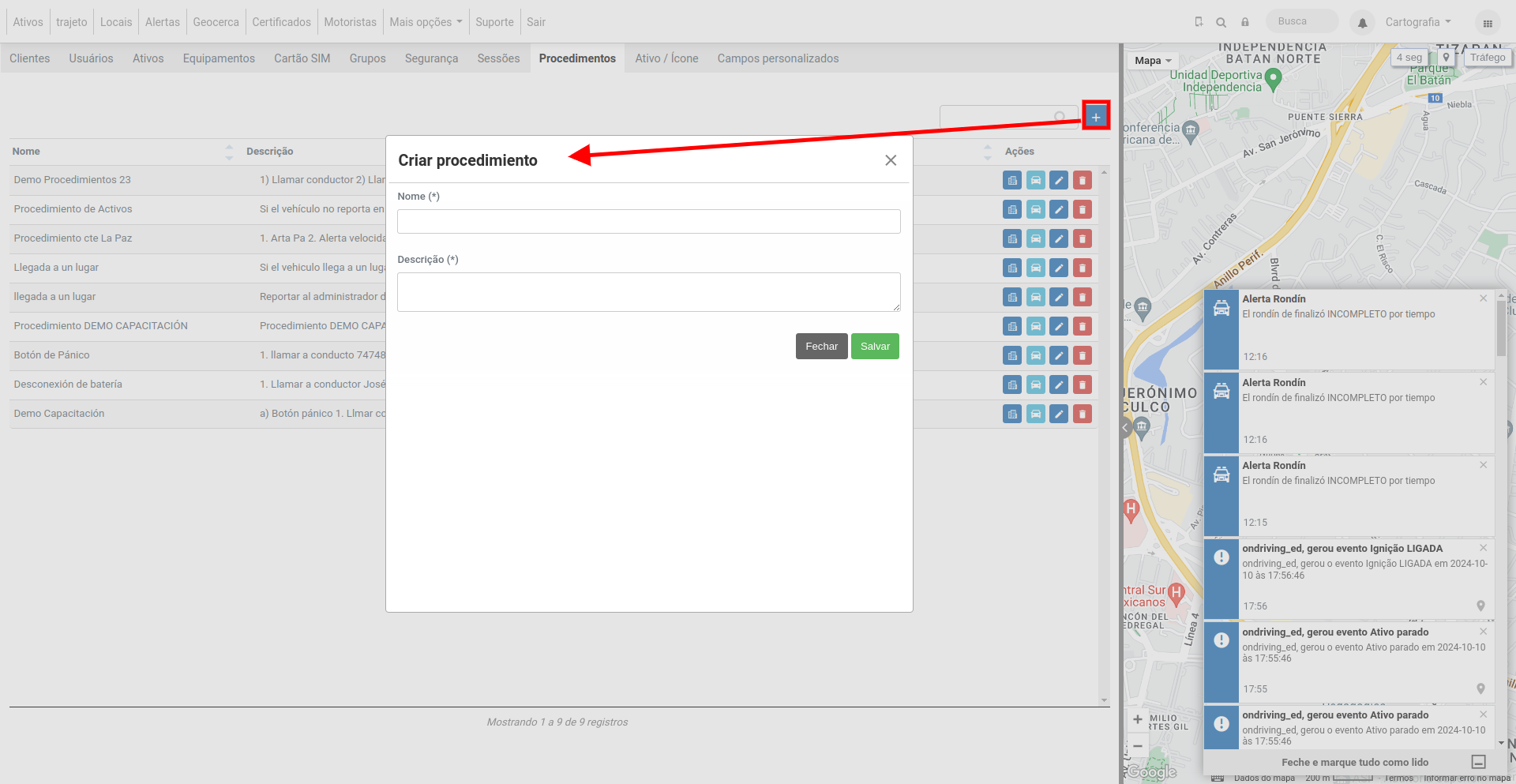Click the procedures table scrollbar down arrow
Viewport: 1516px width, 784px height.
coord(1104,700)
